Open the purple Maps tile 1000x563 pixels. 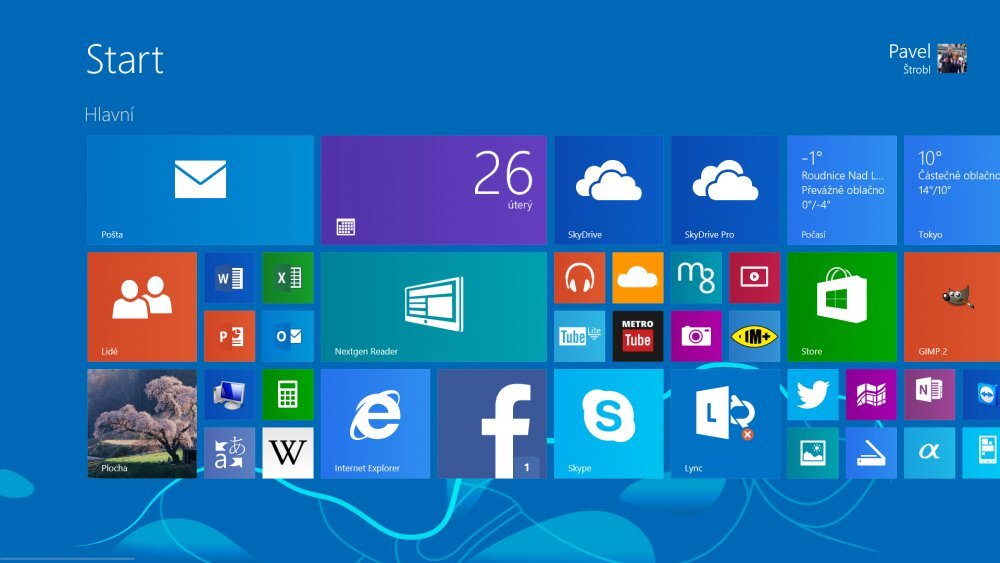(871, 395)
